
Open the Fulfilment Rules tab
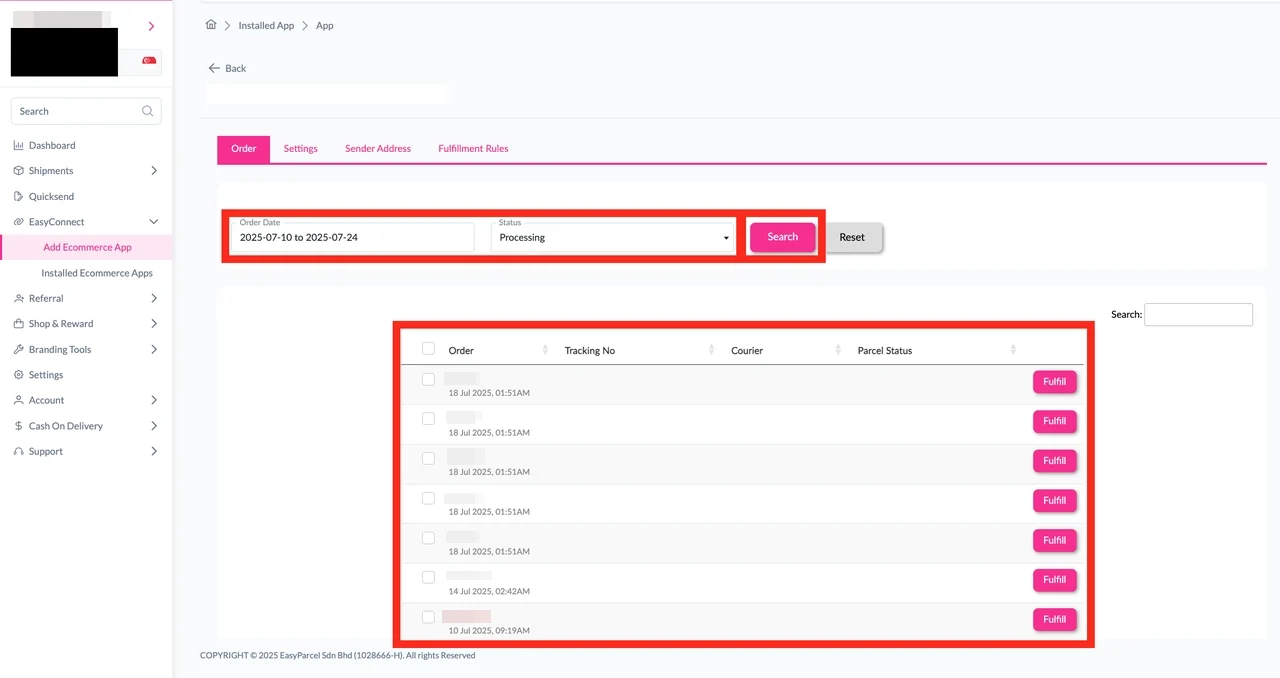[x=473, y=148]
